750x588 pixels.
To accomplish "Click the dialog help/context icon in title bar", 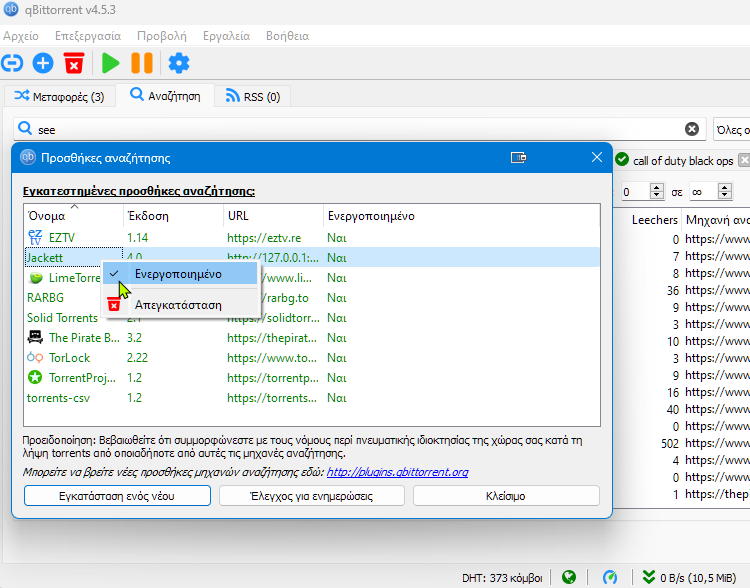I will pyautogui.click(x=518, y=157).
